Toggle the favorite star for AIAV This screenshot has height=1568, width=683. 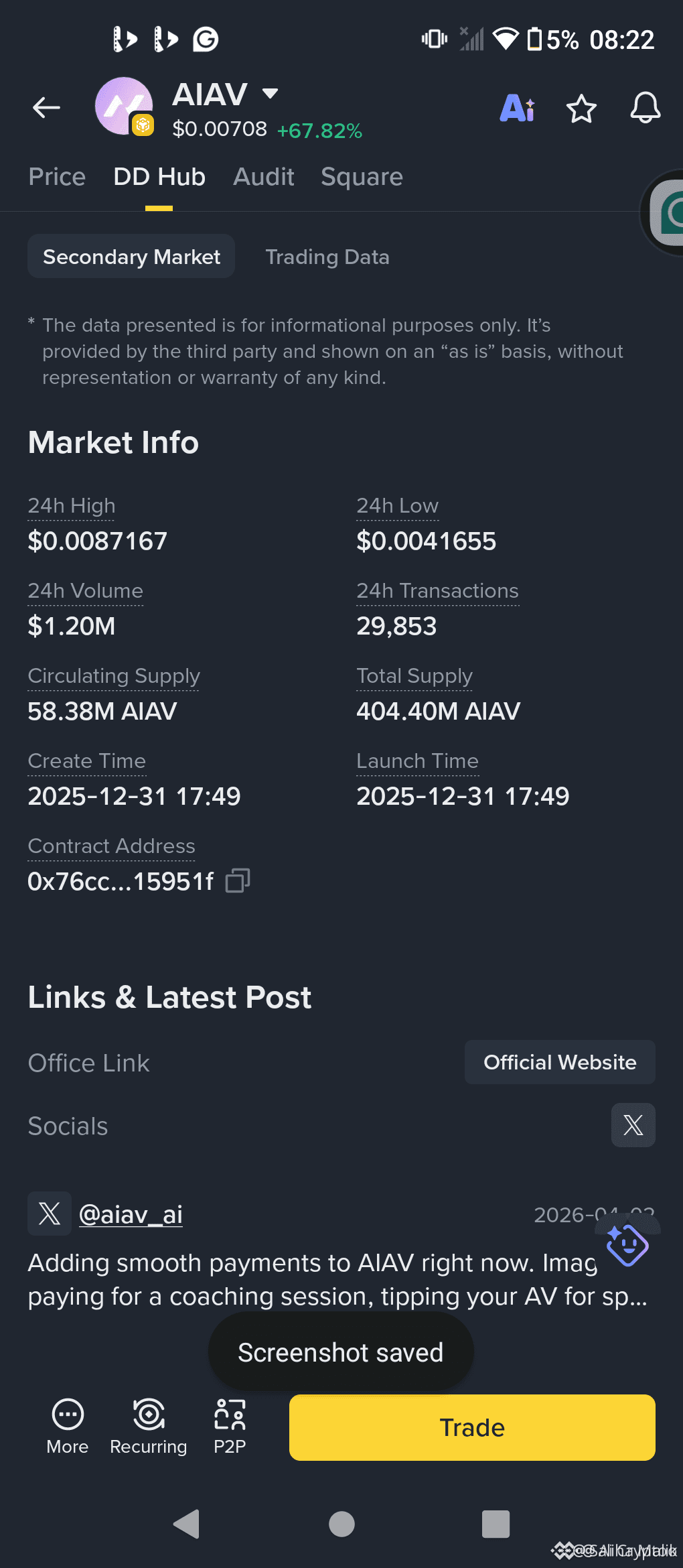581,109
